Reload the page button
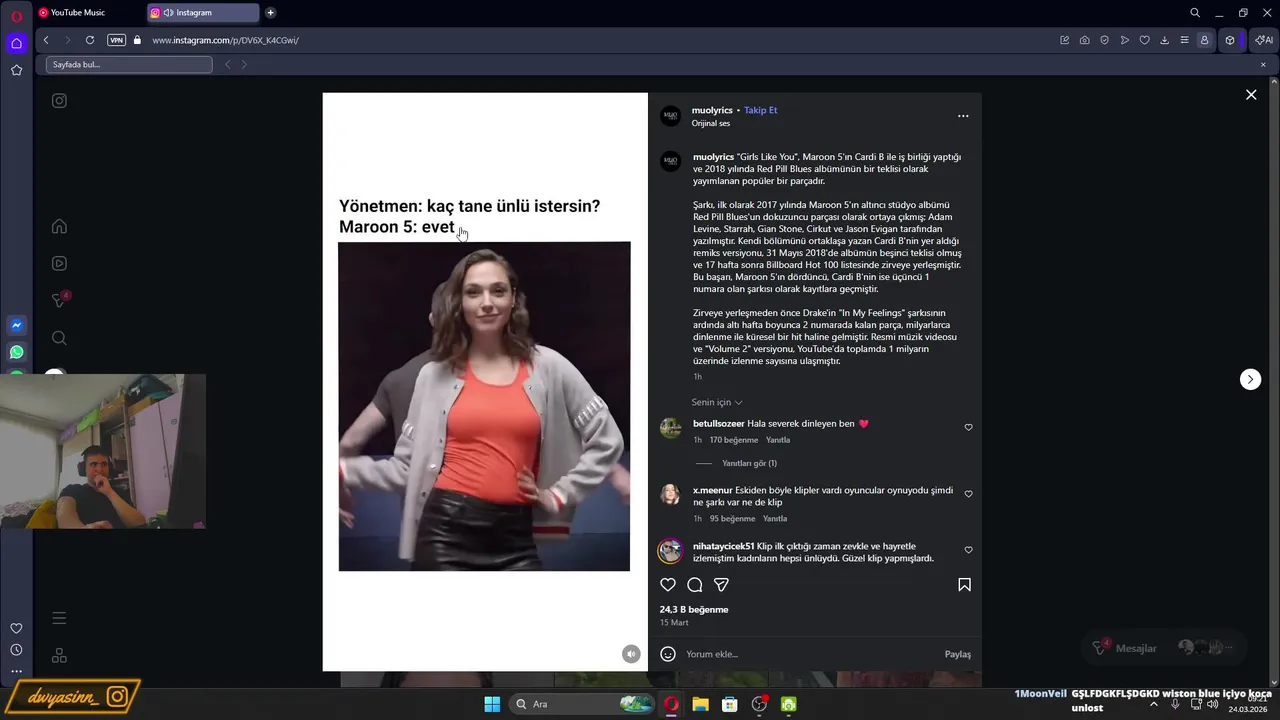This screenshot has width=1280, height=720. click(x=90, y=40)
